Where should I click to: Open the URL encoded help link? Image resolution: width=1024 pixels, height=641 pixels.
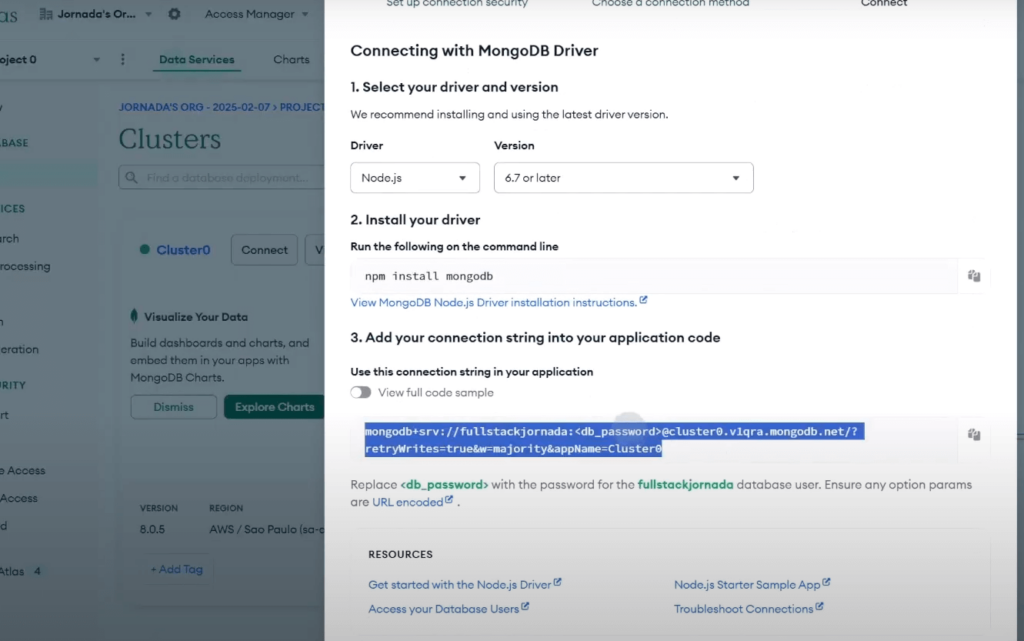[x=412, y=502]
